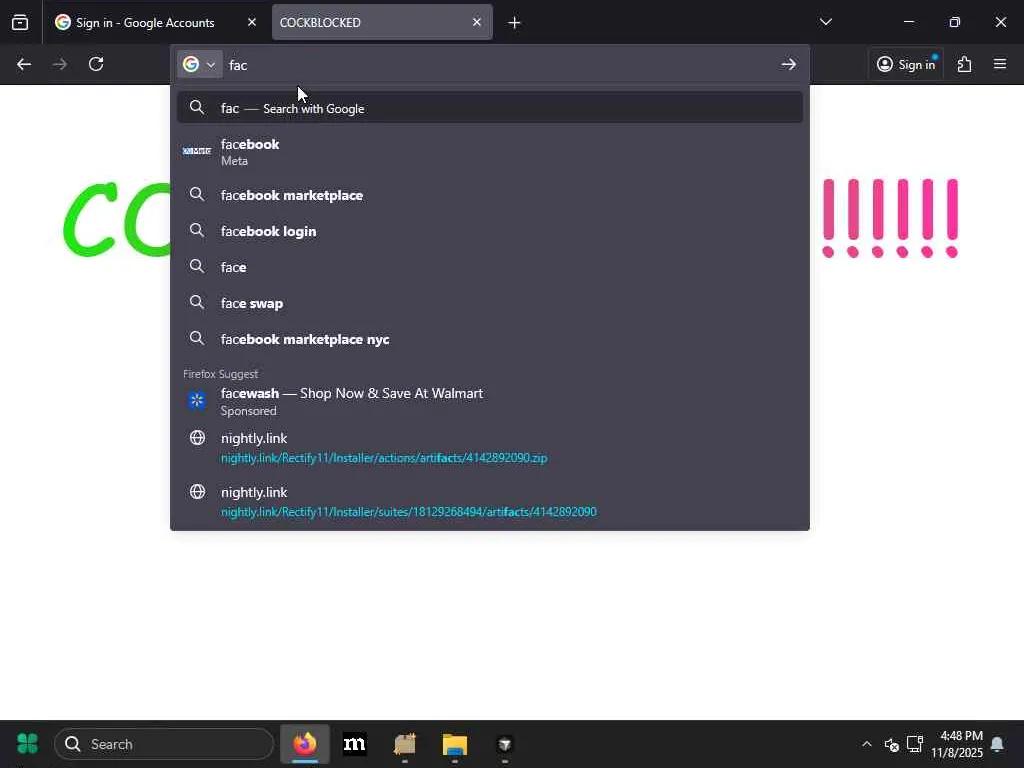Open the network status tray icon
1024x768 pixels.
pos(915,744)
